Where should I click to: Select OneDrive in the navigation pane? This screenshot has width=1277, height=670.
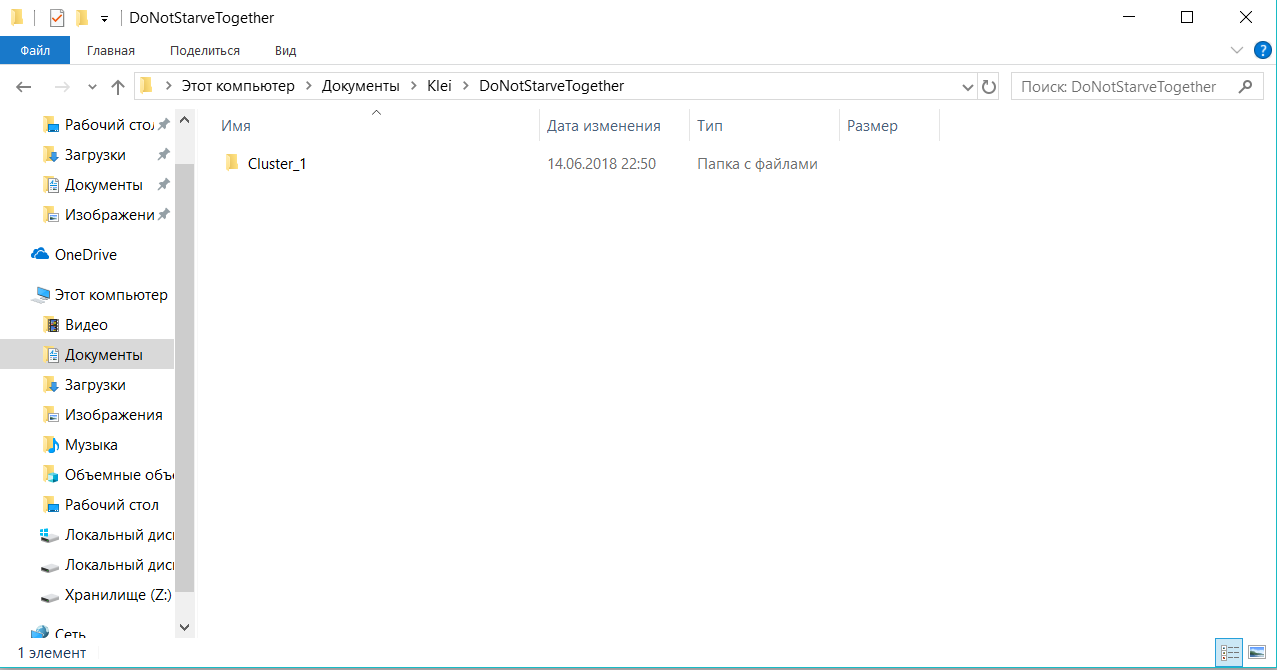point(86,255)
